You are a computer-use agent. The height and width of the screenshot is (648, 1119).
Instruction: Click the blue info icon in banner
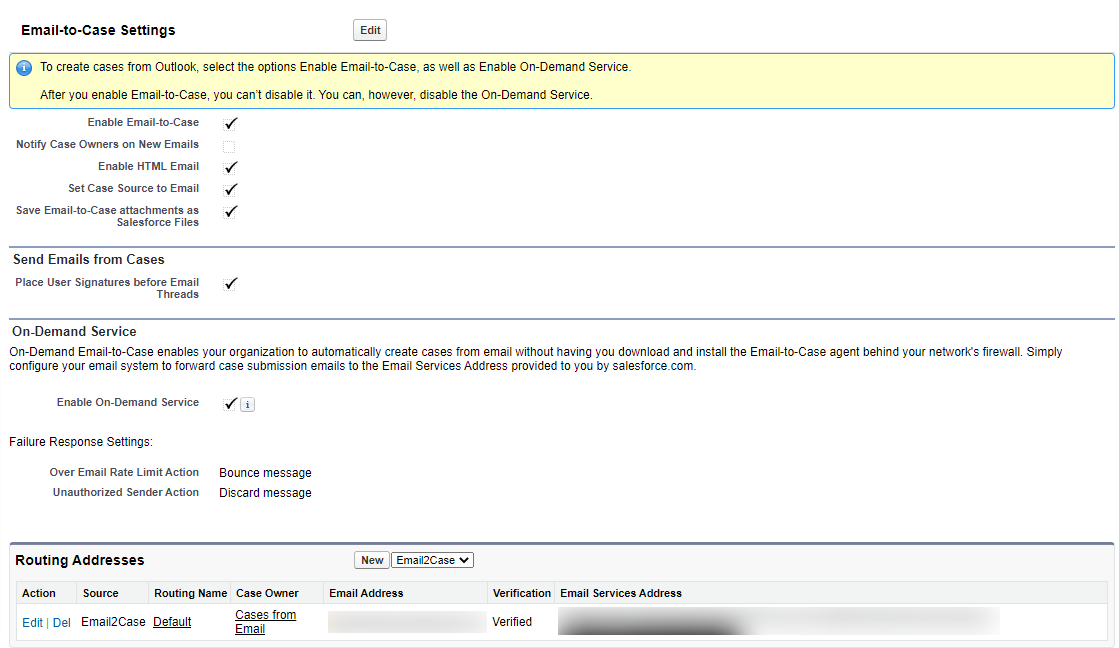pyautogui.click(x=24, y=68)
